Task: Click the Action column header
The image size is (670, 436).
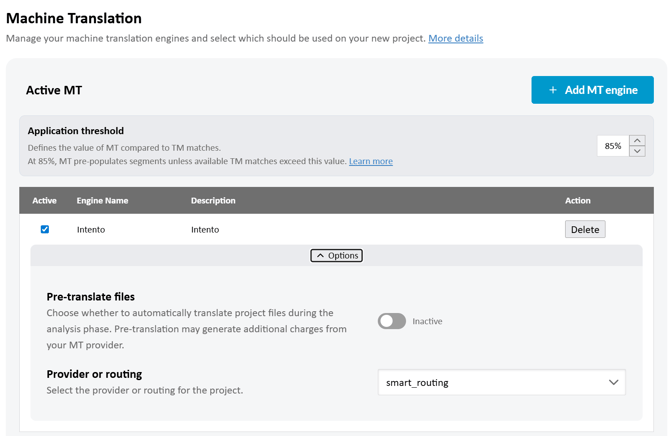Action: pos(578,200)
